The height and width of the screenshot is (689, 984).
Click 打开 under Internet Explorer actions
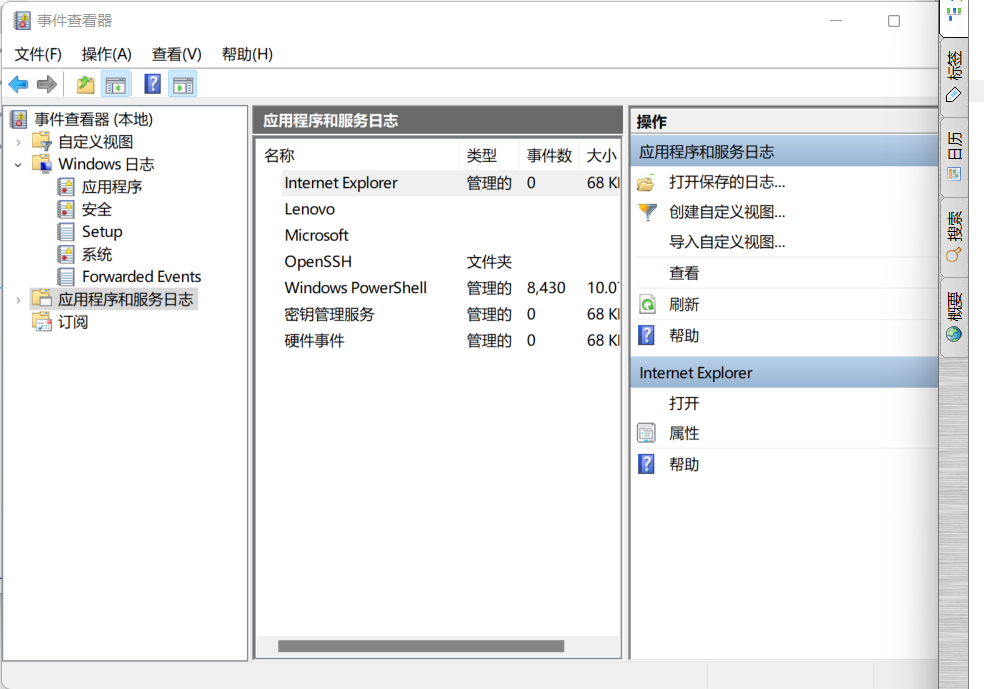pos(684,403)
